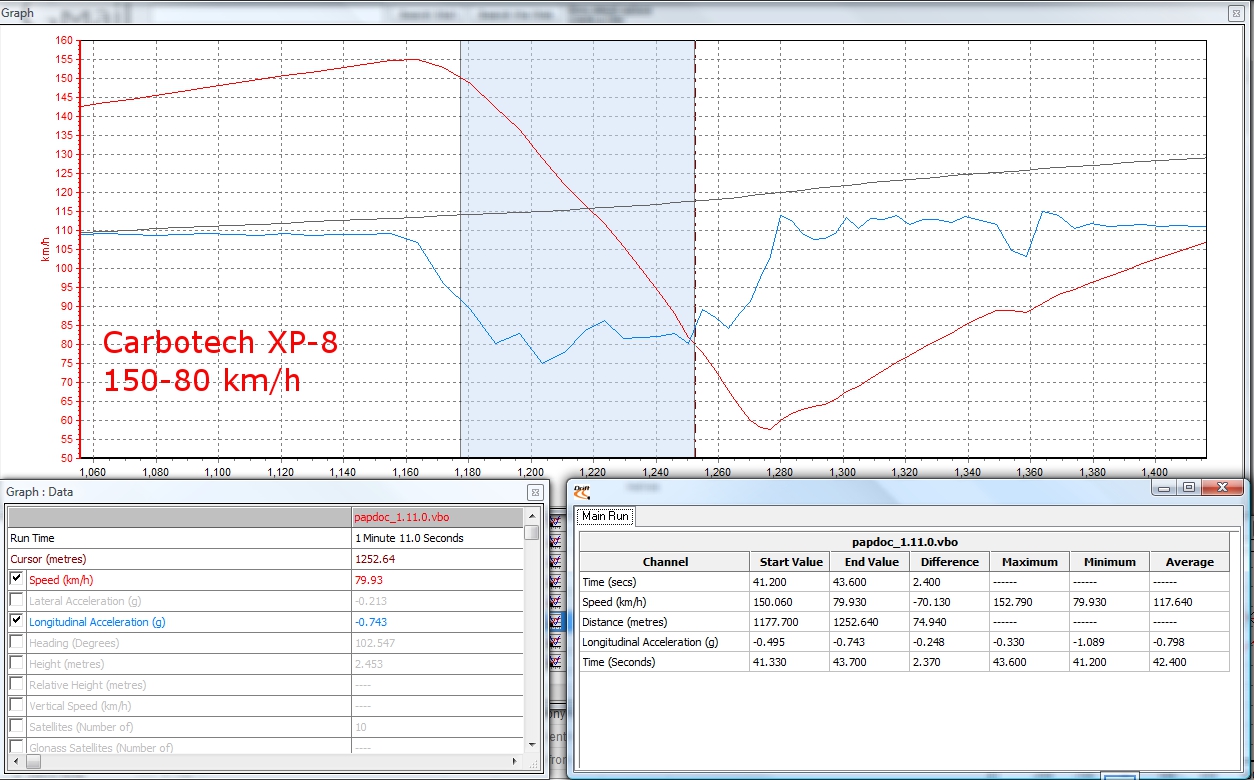Image resolution: width=1254 pixels, height=780 pixels.
Task: Click the Channel column header
Action: (x=665, y=562)
